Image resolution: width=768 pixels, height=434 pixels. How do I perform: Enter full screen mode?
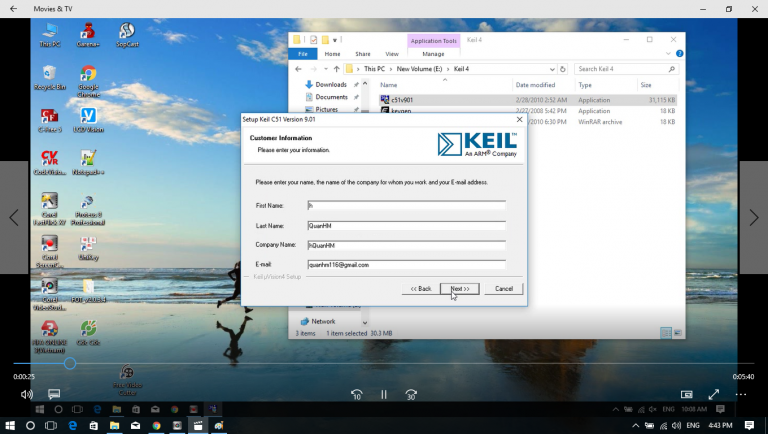pyautogui.click(x=714, y=395)
